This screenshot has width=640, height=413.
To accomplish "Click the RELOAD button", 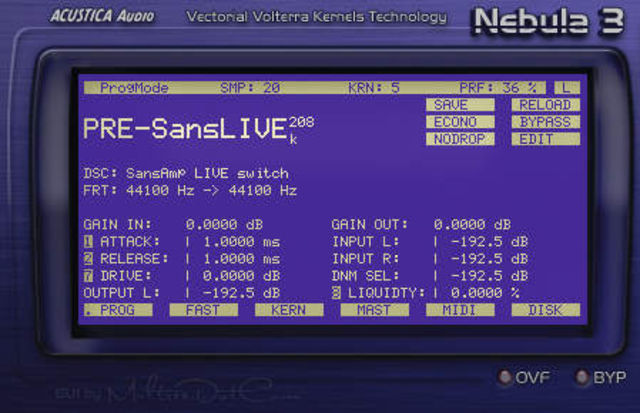I will pos(545,105).
